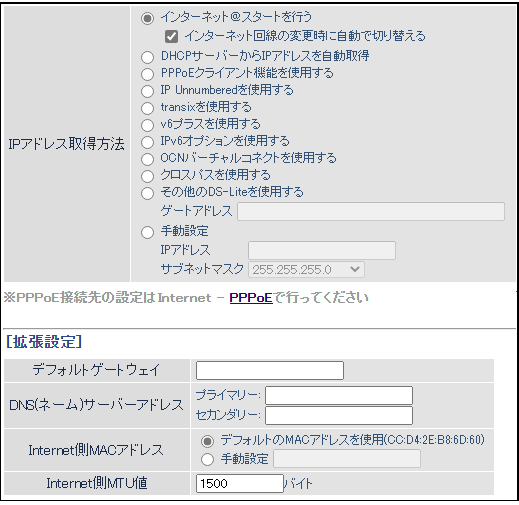Click the Internet側MTU値 field showing 1500
Viewport: 519px width, 505px height.
(240, 483)
